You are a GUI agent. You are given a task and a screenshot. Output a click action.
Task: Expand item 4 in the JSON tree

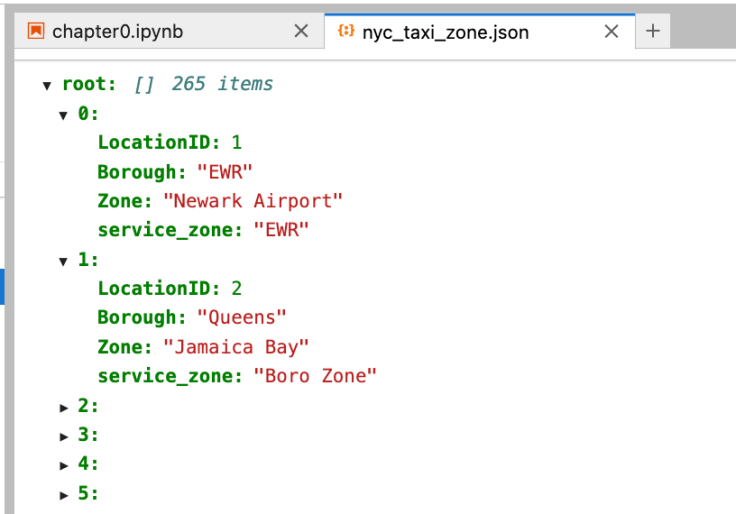[64, 466]
